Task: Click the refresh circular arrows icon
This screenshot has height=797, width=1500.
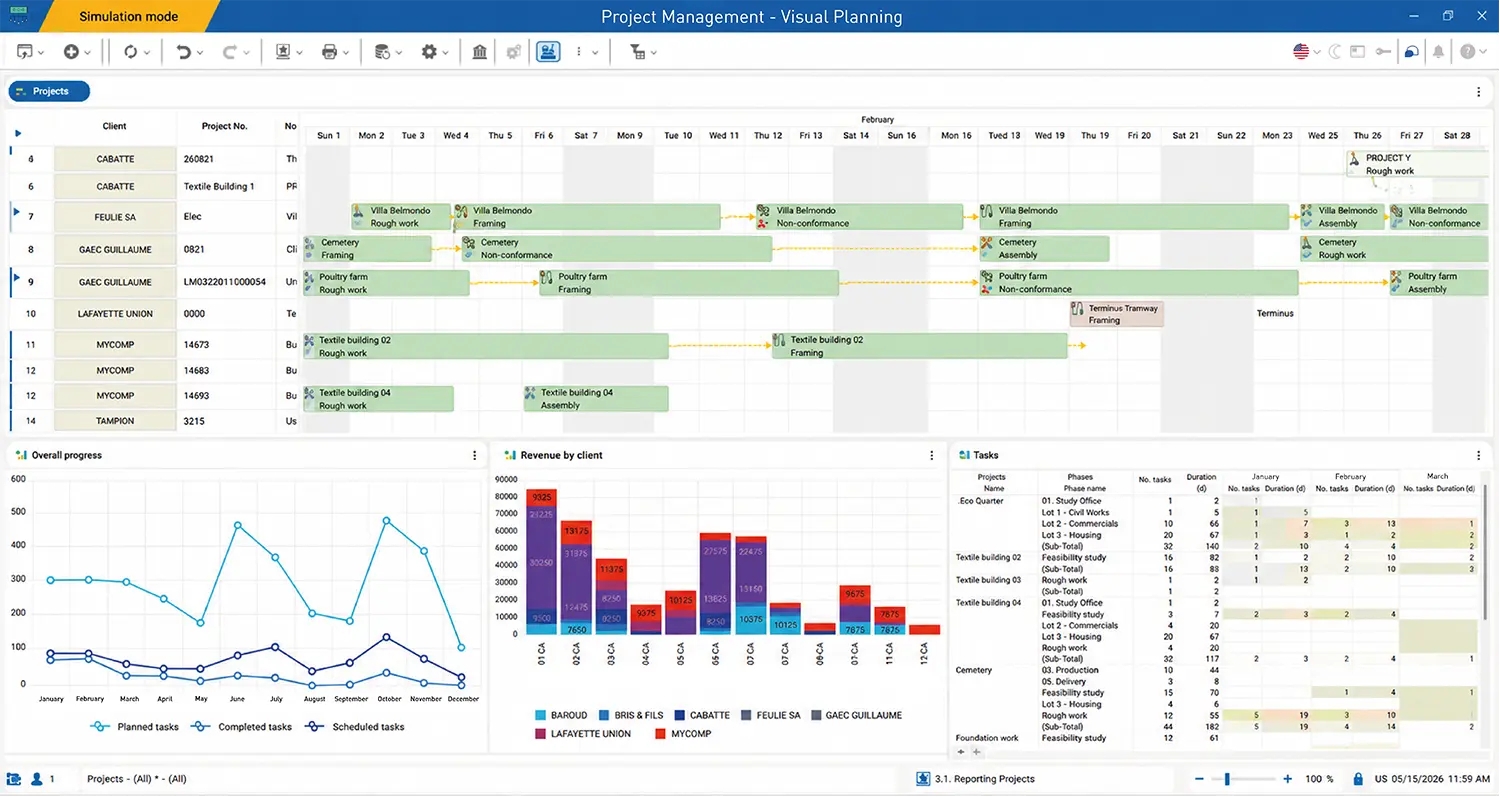Action: tap(130, 52)
